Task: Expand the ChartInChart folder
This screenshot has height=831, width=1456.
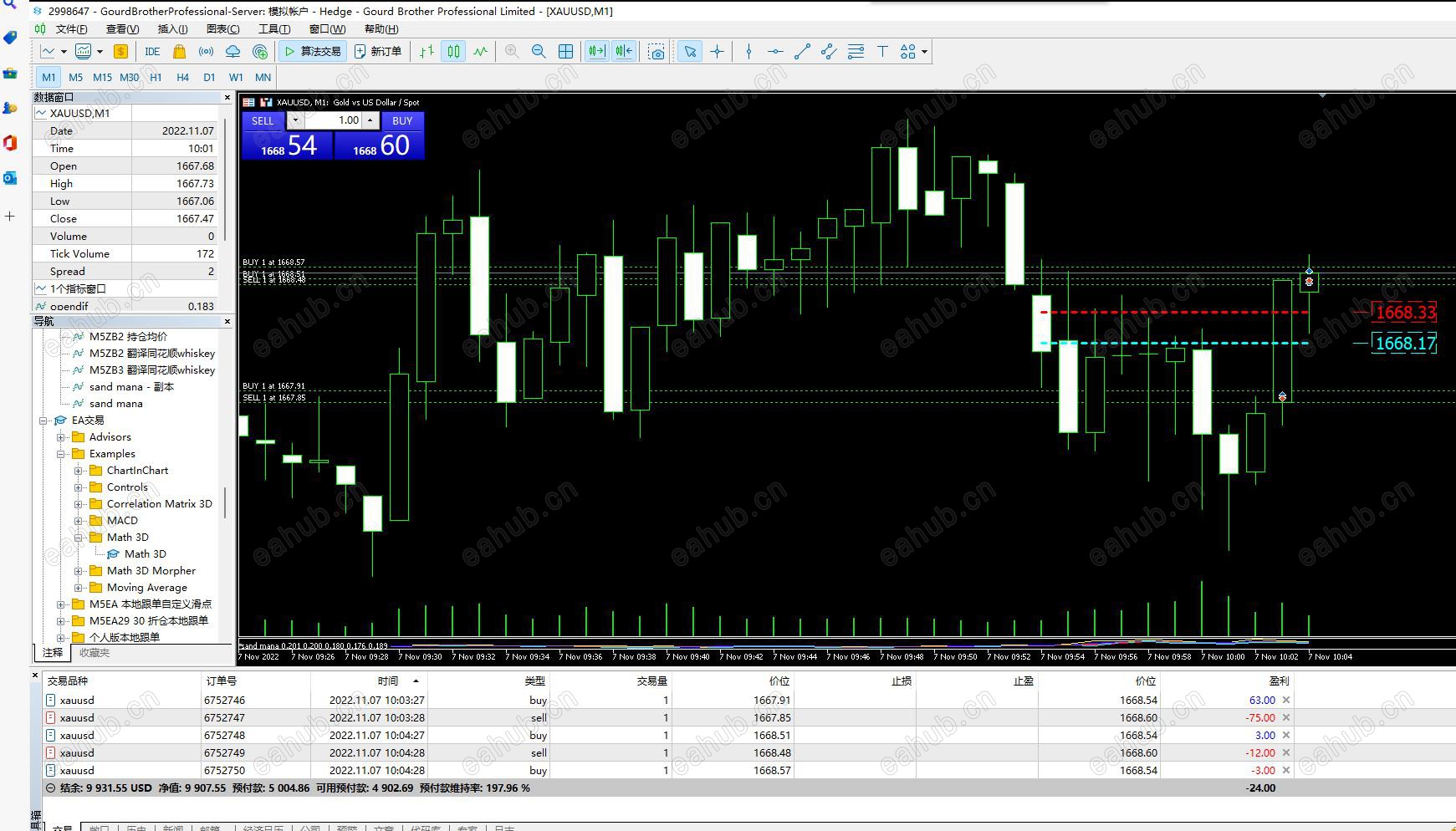Action: (79, 471)
